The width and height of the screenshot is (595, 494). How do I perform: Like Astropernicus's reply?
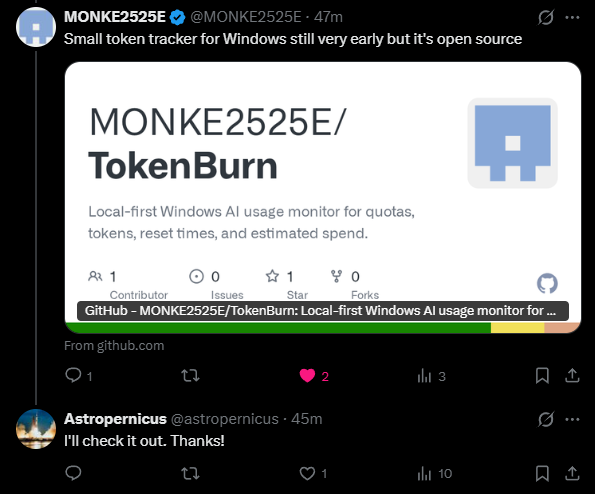[307, 474]
